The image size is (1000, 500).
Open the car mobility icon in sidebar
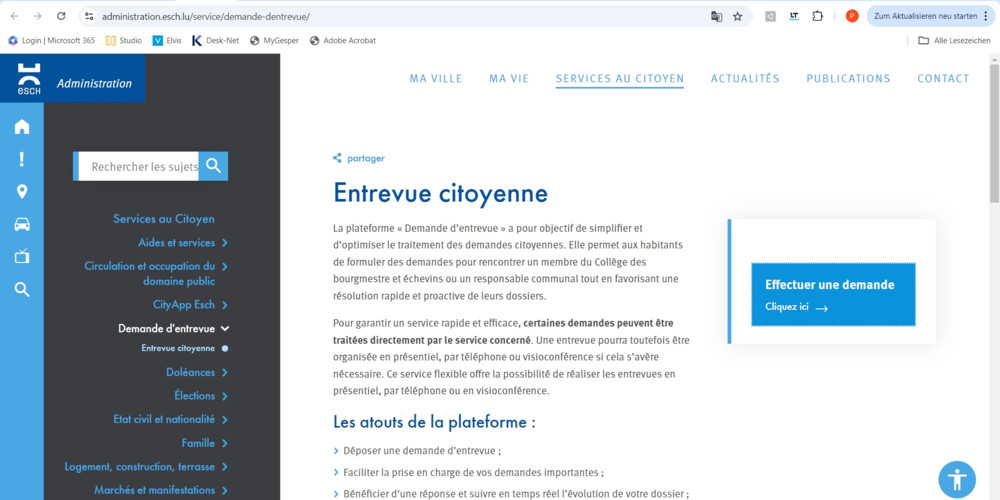(x=22, y=224)
